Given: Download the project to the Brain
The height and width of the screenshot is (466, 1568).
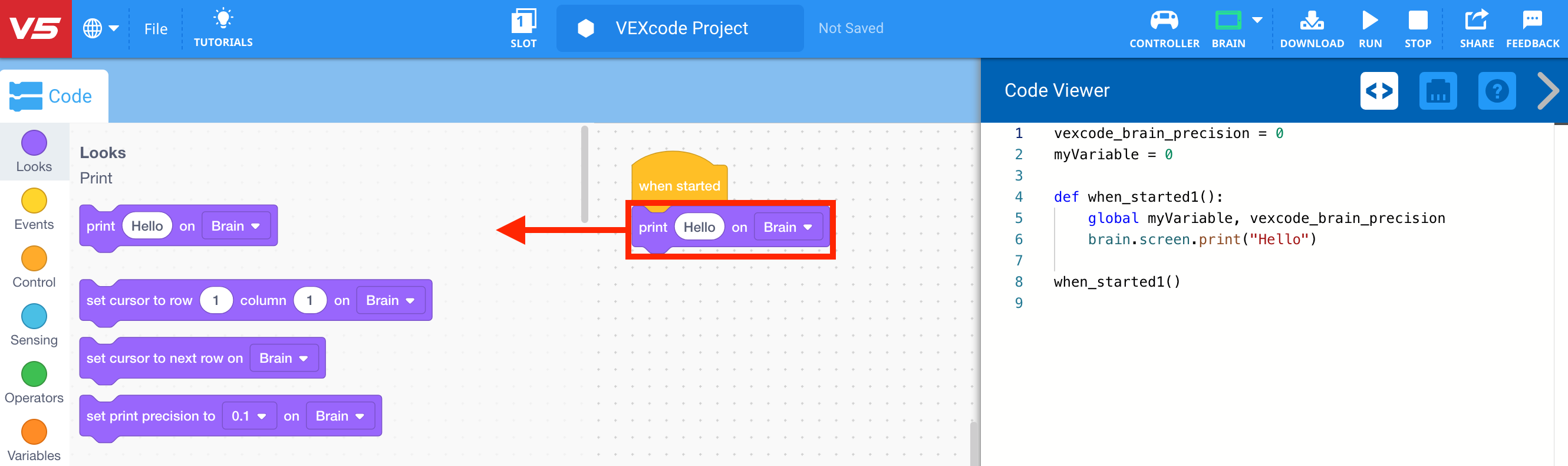Looking at the screenshot, I should [1312, 27].
